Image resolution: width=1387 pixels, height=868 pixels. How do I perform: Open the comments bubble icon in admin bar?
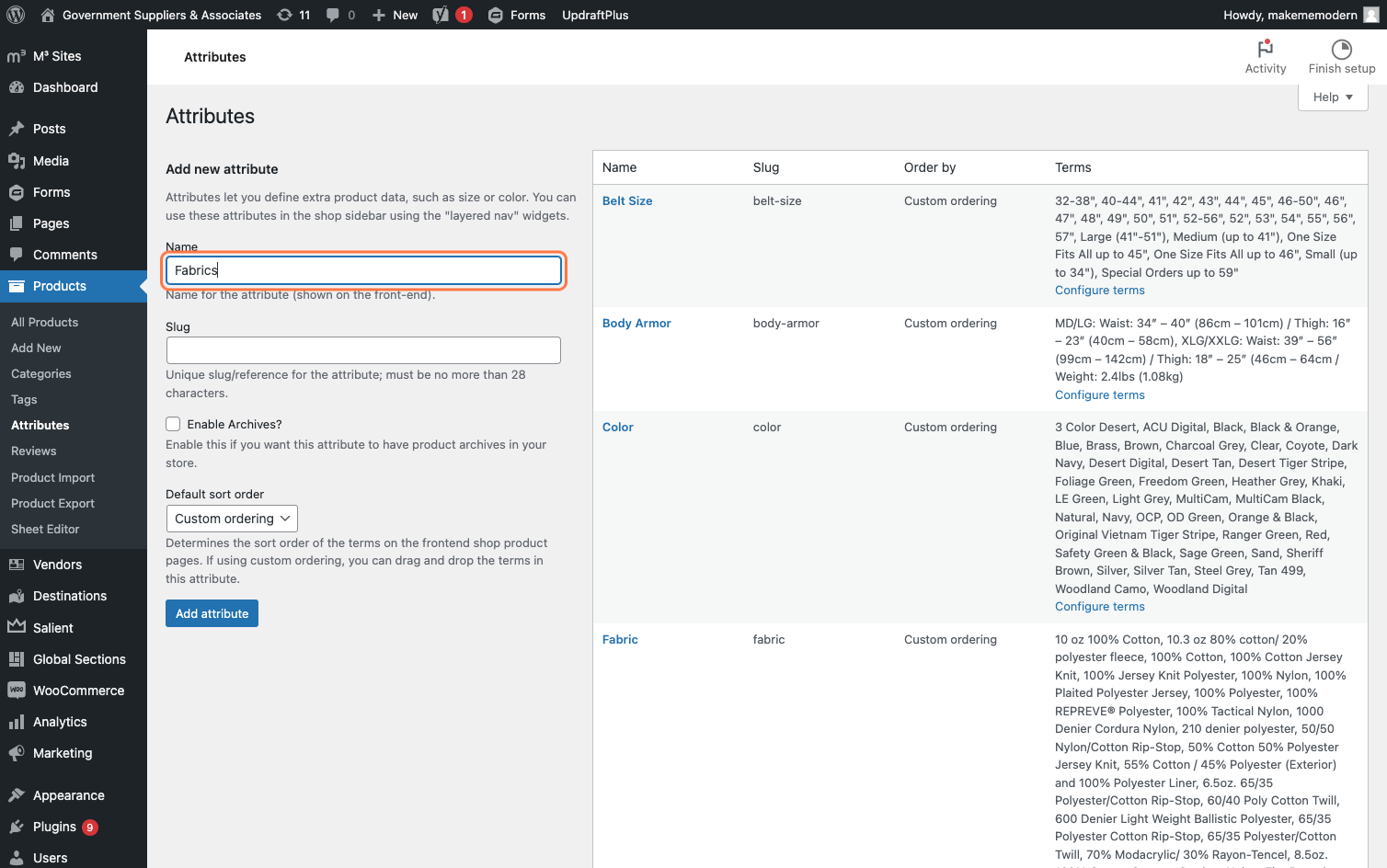coord(333,15)
